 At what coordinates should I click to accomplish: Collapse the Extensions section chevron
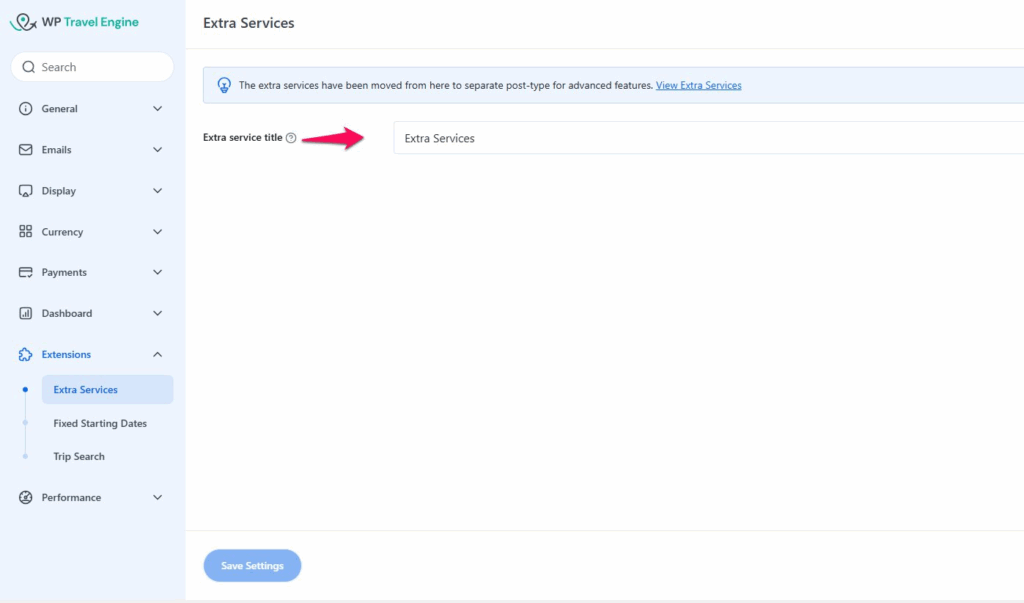(x=157, y=354)
